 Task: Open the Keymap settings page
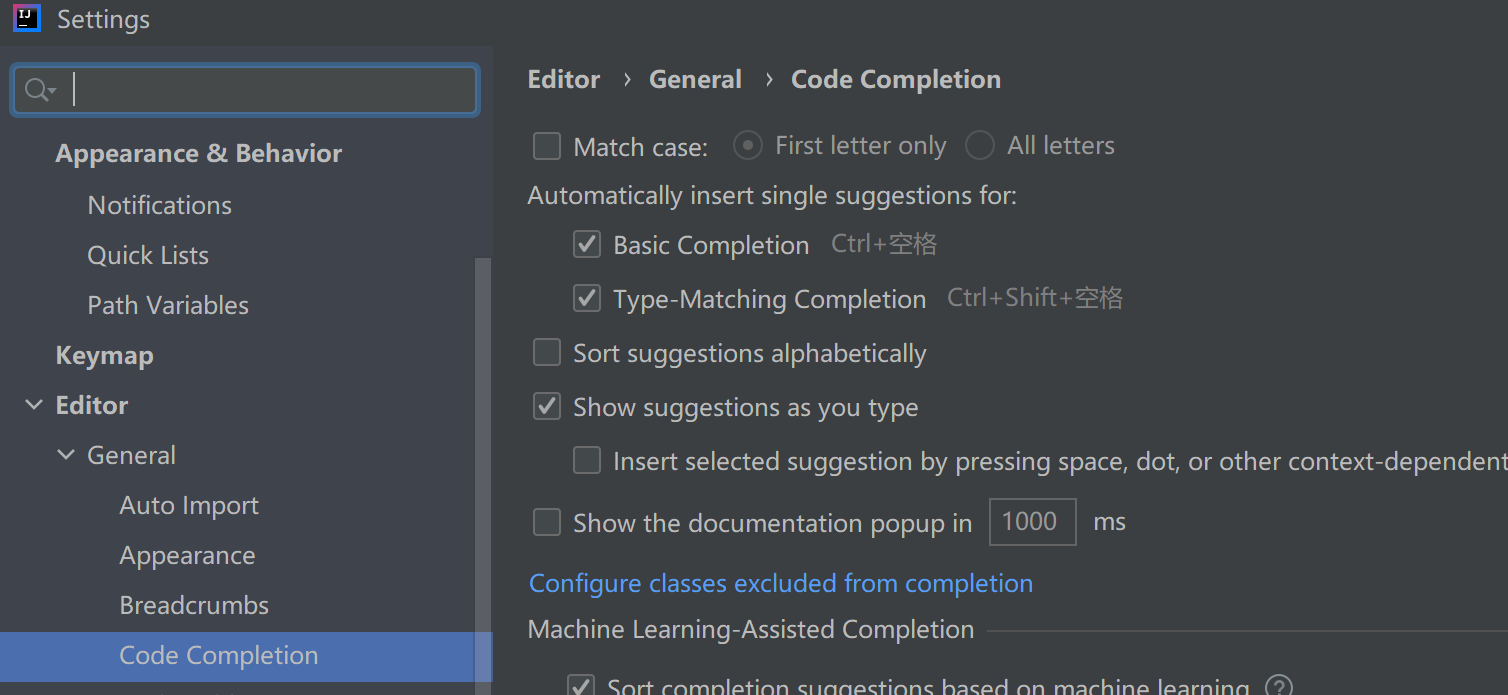tap(104, 355)
